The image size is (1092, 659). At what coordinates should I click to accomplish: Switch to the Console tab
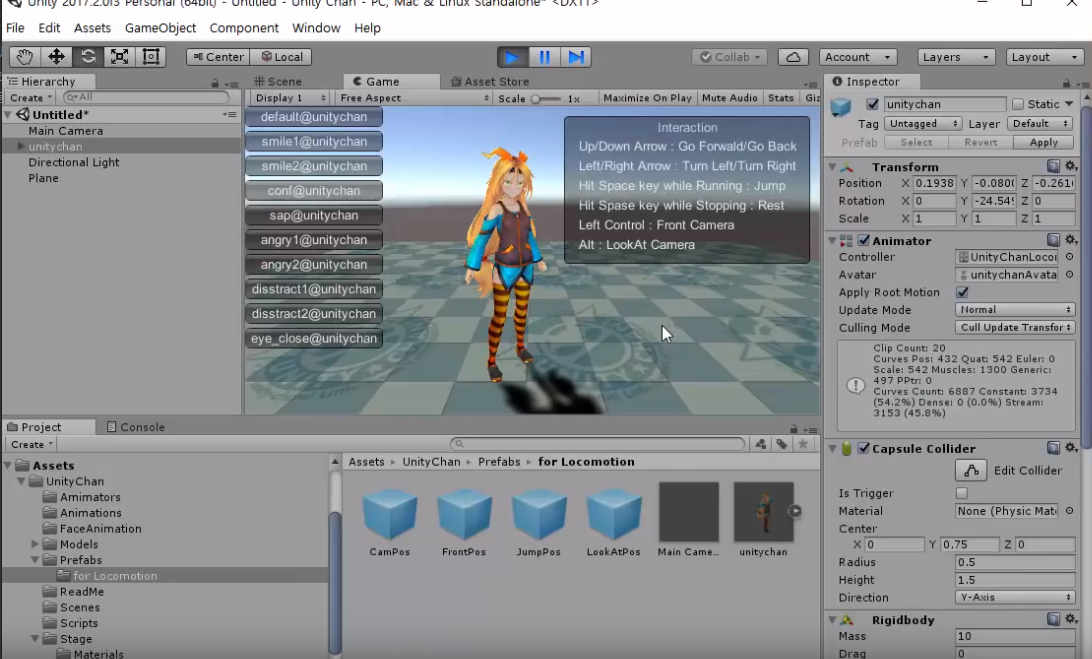tap(136, 427)
